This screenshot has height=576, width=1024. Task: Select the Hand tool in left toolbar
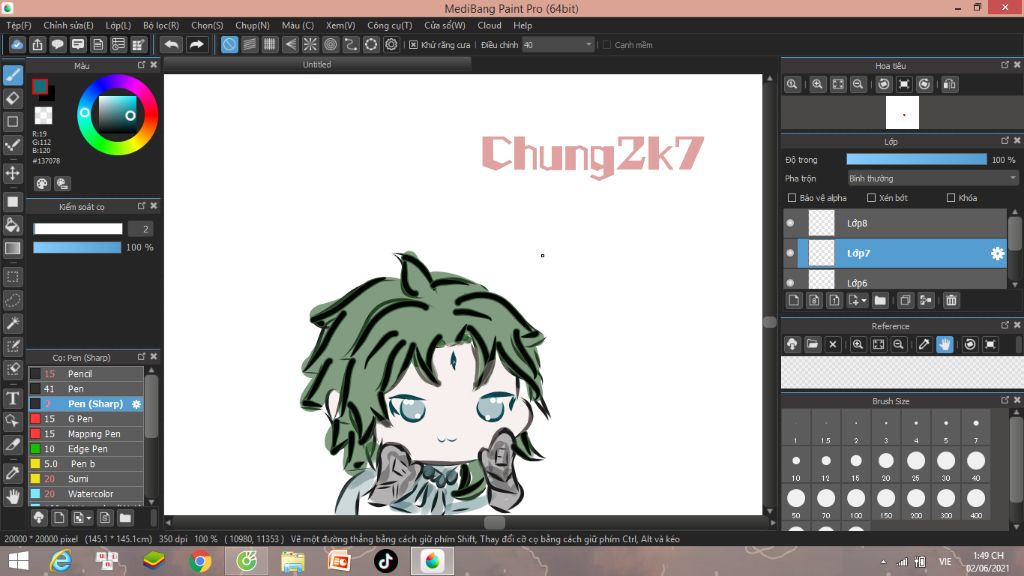(12, 497)
